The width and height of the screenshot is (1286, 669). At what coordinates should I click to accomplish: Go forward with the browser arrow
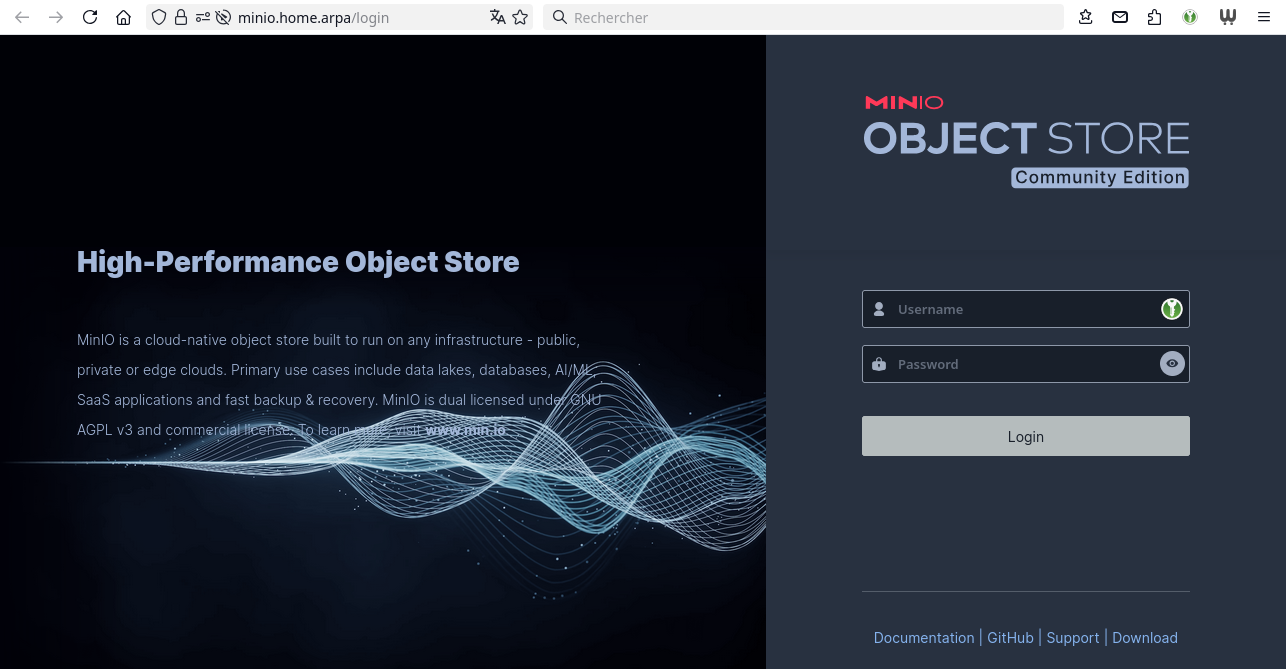pyautogui.click(x=56, y=17)
